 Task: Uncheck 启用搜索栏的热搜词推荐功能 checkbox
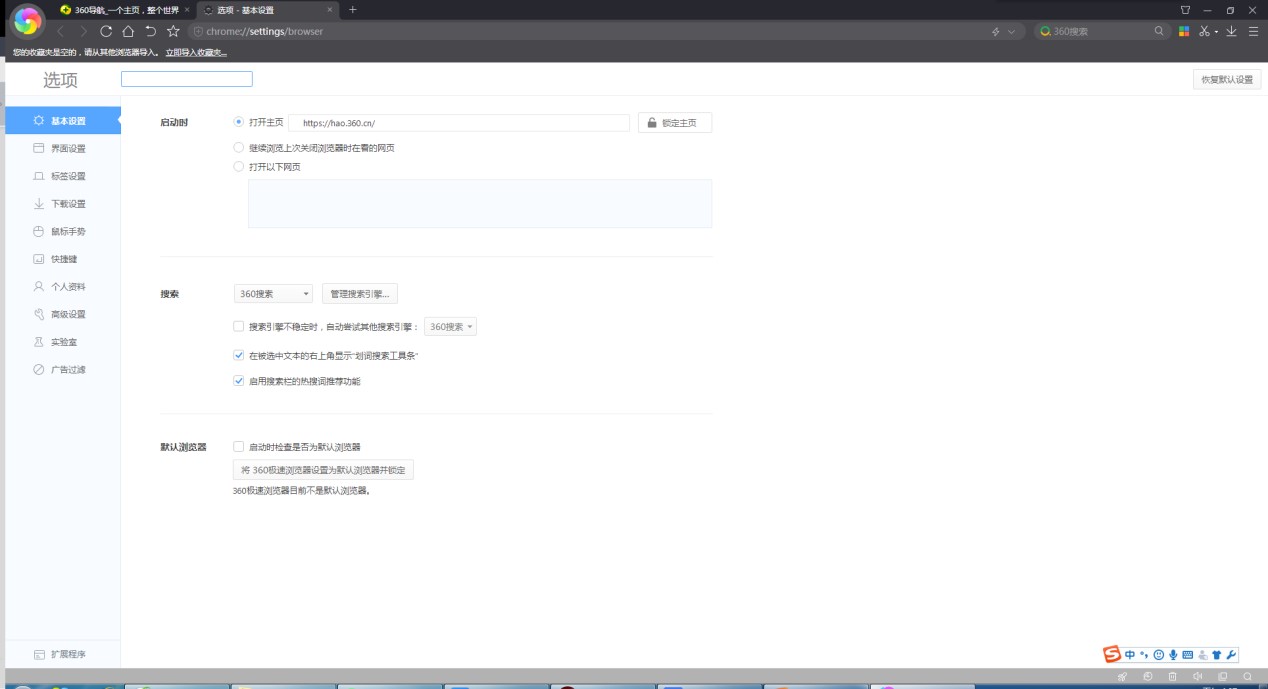tap(238, 381)
